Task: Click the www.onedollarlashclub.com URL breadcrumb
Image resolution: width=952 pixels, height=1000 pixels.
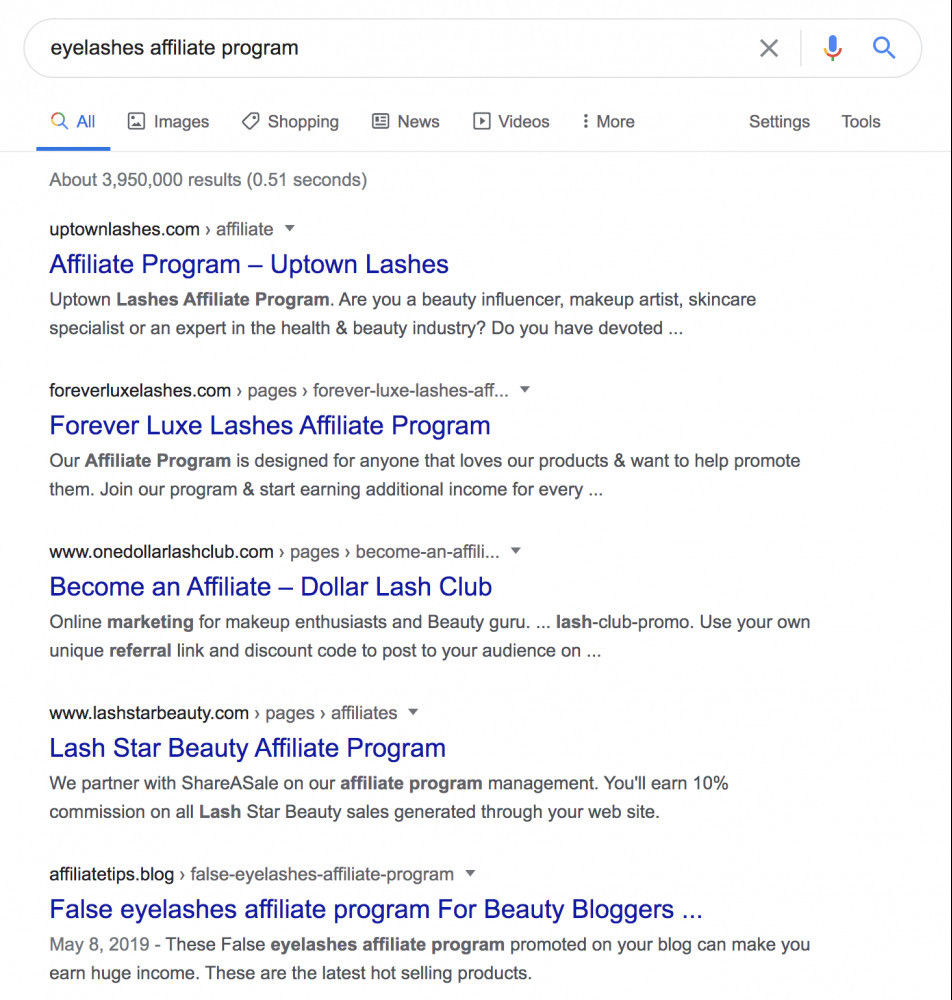Action: click(274, 552)
